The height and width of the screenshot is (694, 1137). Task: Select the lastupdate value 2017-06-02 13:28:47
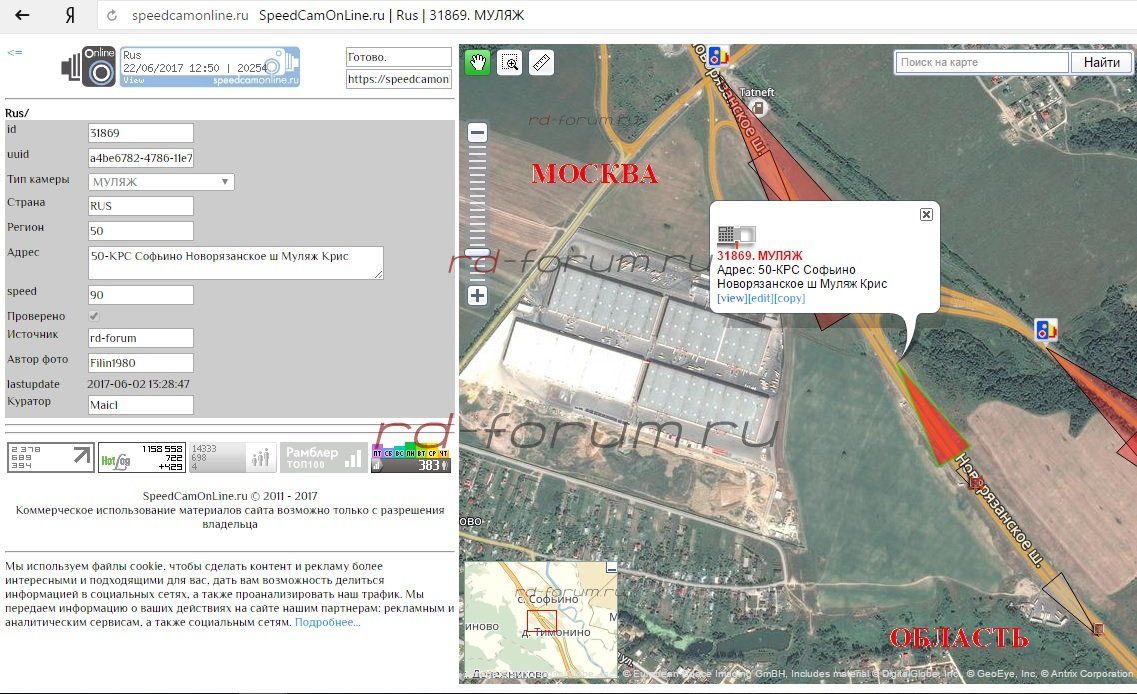[138, 384]
